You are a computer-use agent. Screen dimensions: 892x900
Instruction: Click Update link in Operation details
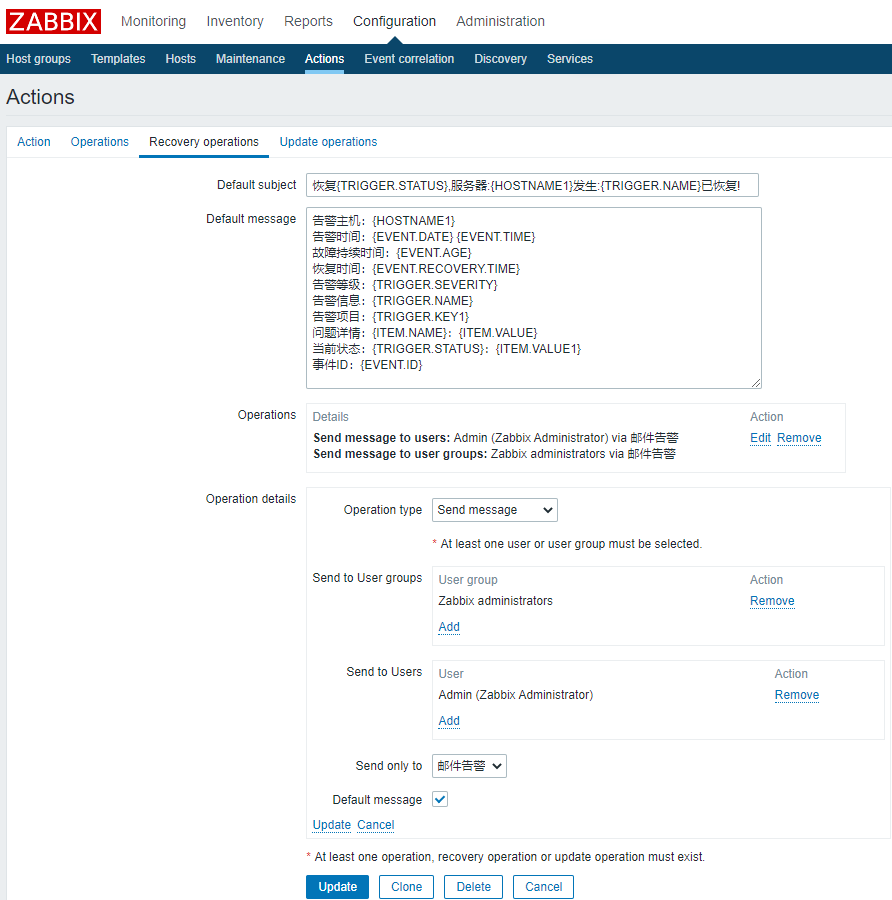pyautogui.click(x=332, y=825)
